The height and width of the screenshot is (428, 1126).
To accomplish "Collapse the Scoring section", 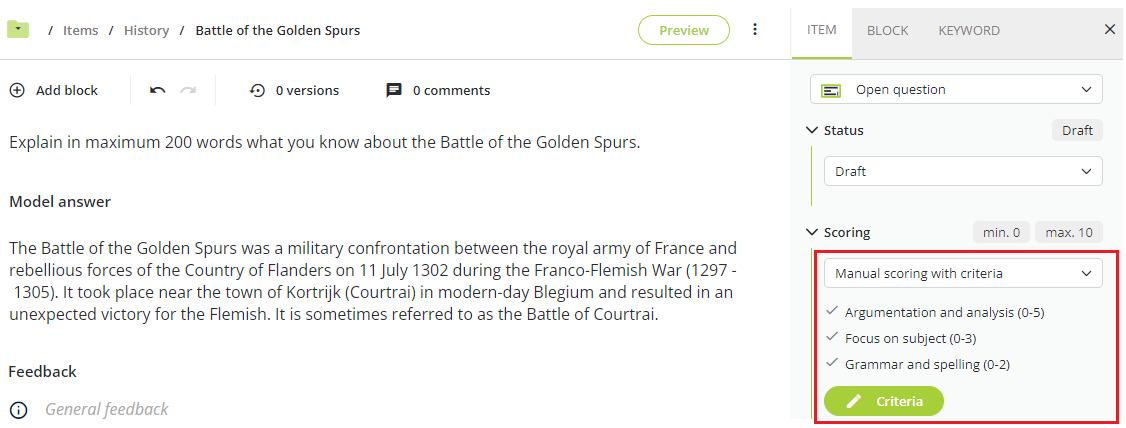I will tap(812, 233).
